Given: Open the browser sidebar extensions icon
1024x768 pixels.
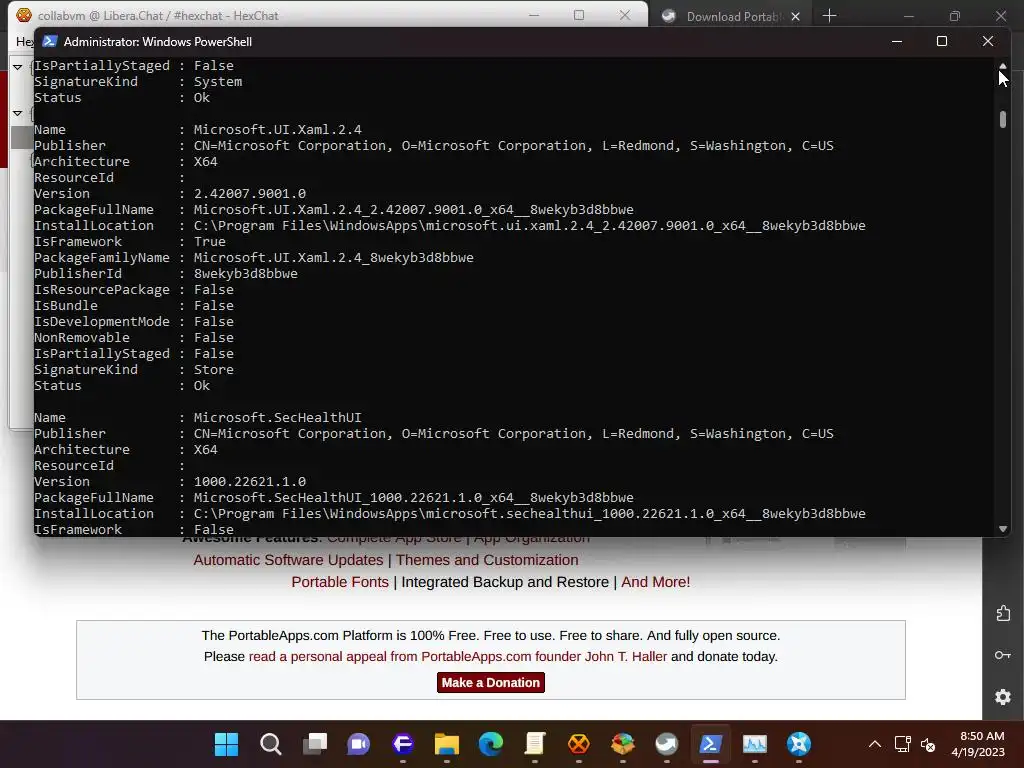Looking at the screenshot, I should click(x=1004, y=613).
